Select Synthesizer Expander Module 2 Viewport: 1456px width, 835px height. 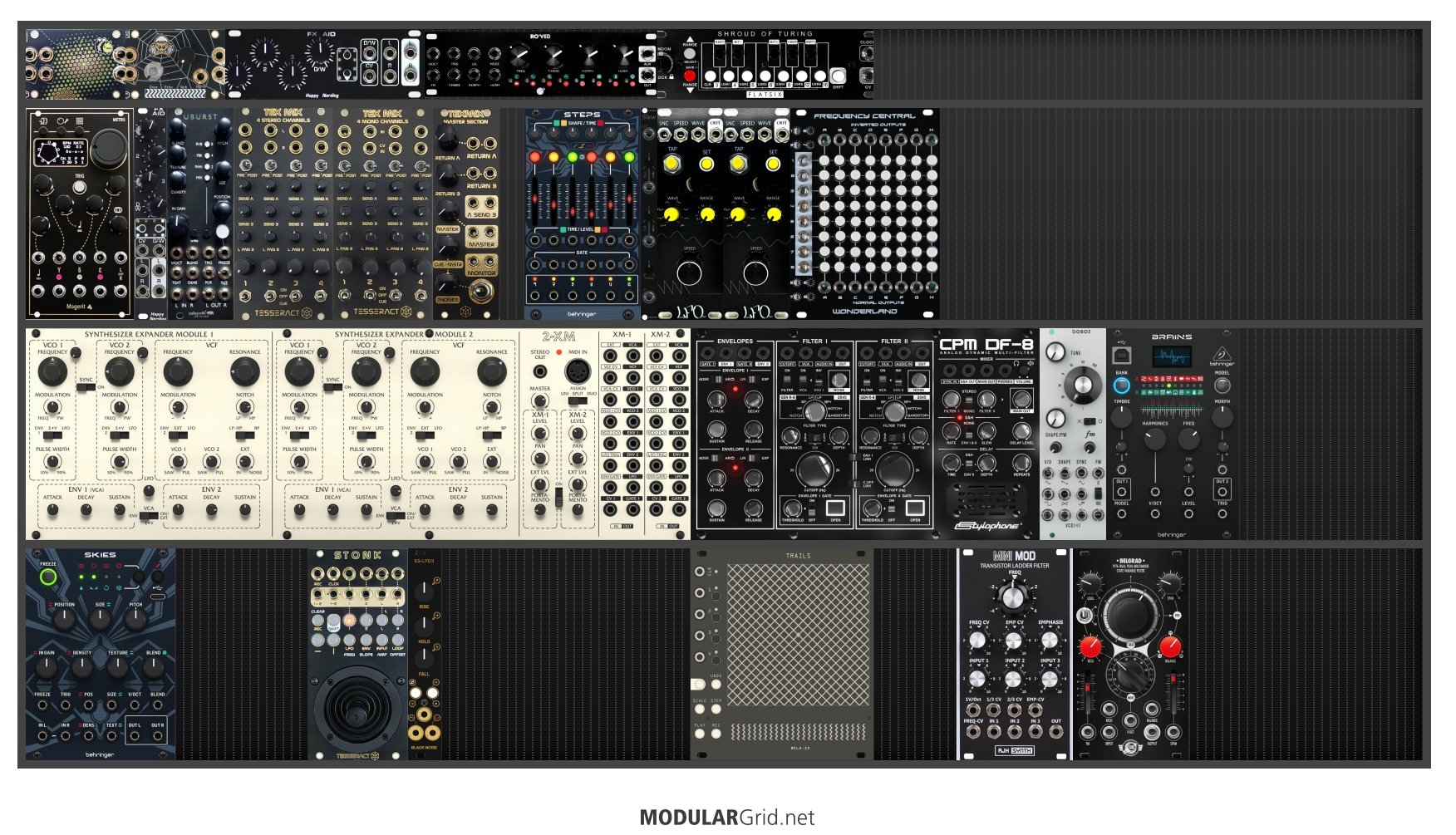(396, 434)
